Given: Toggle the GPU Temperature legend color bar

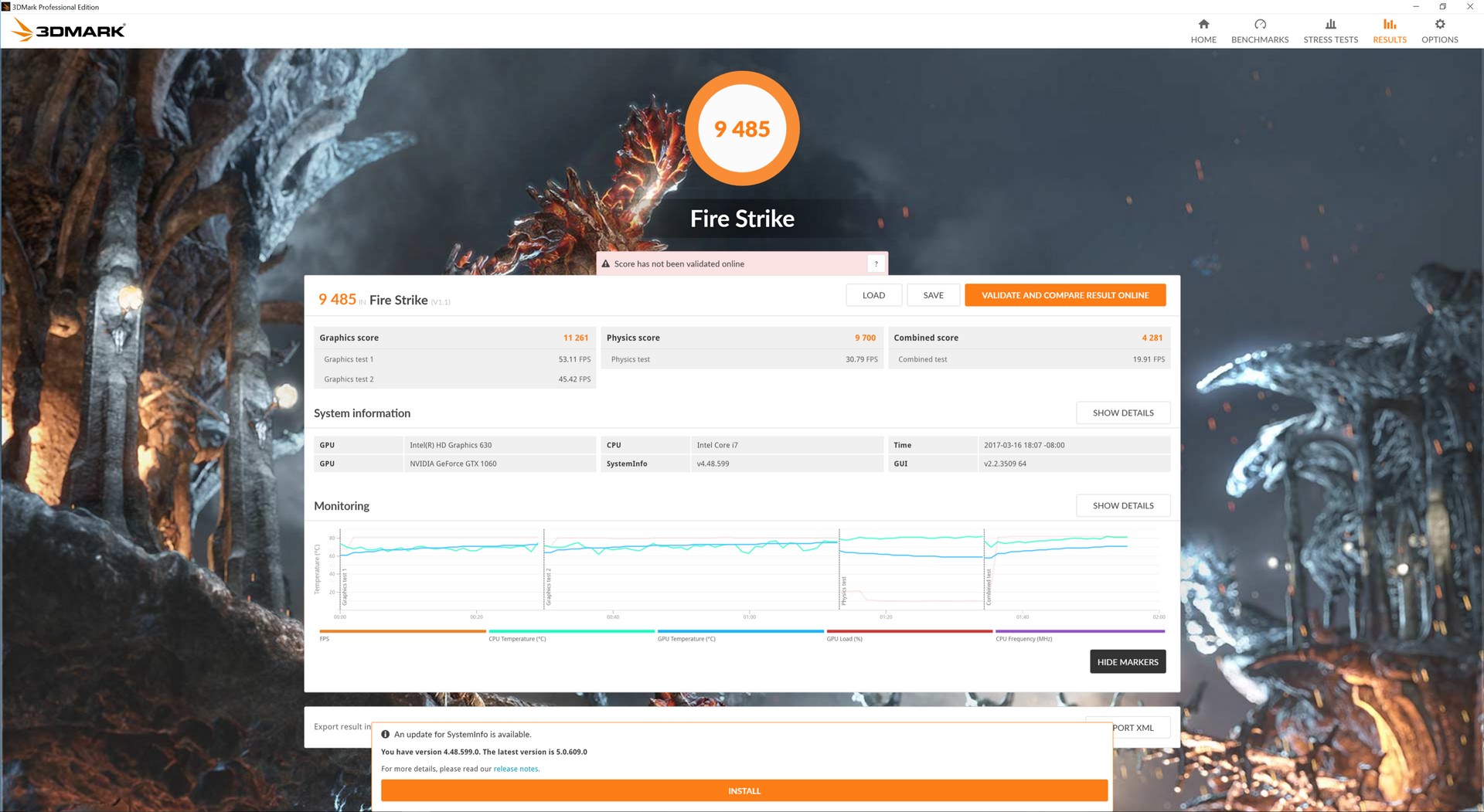Looking at the screenshot, I should point(740,631).
